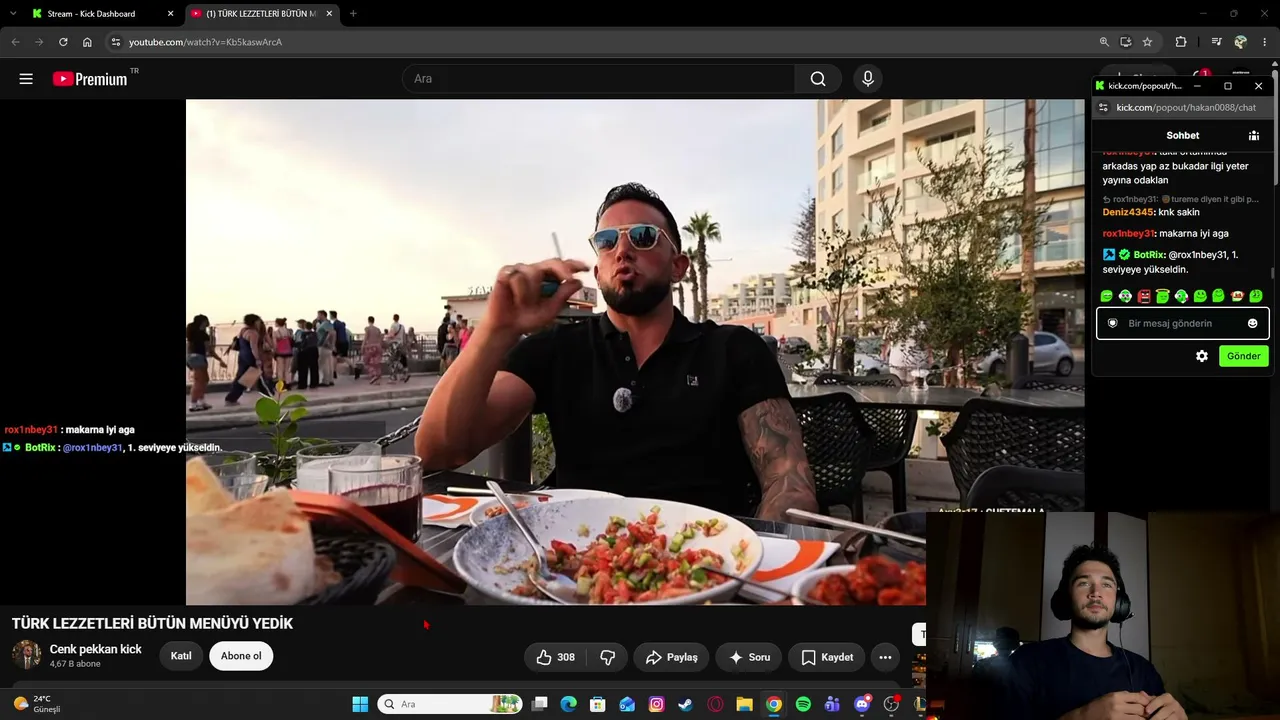This screenshot has width=1280, height=720.
Task: Switch to Stream - Kick Dashboard tab
Action: pyautogui.click(x=102, y=14)
